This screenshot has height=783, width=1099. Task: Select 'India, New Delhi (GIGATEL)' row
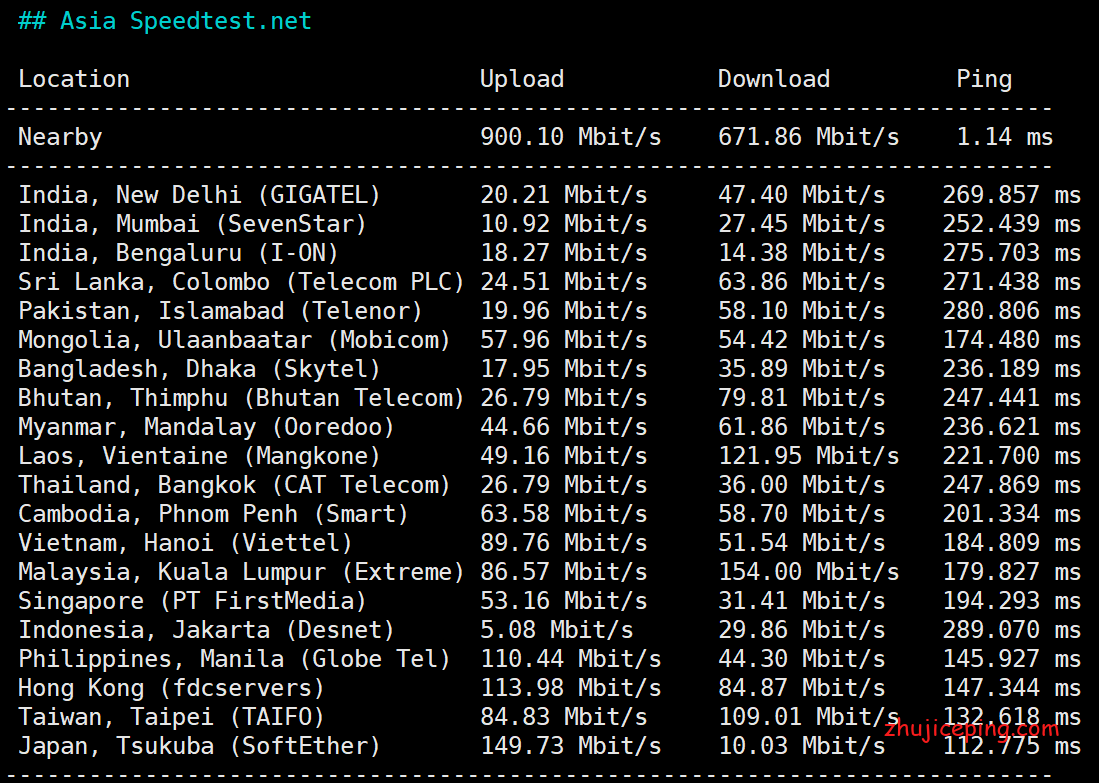click(x=550, y=195)
